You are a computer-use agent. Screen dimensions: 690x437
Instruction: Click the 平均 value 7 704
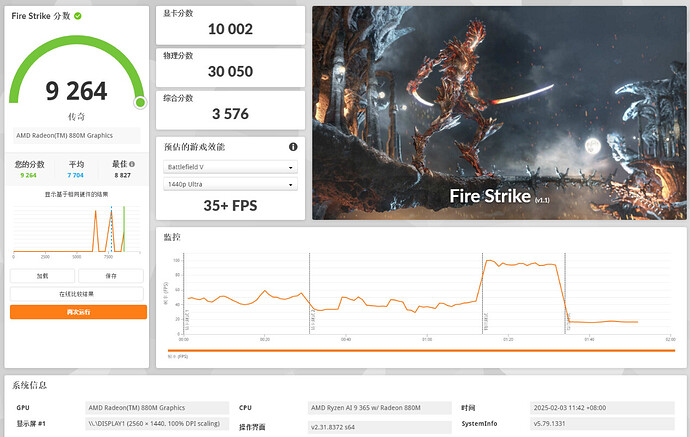pyautogui.click(x=76, y=175)
